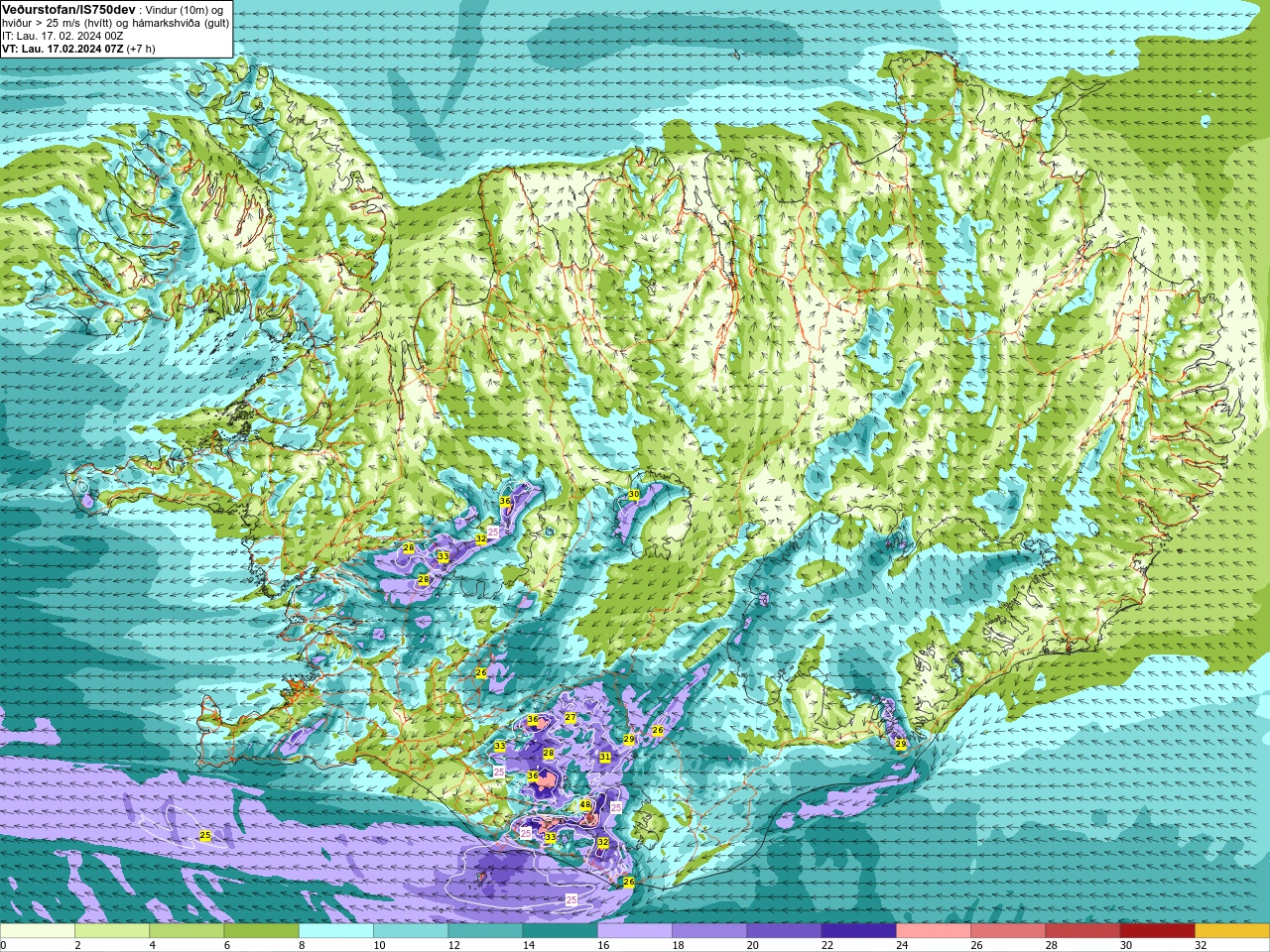Click the yellow 36 label next to 27
This screenshot has width=1270, height=952.
(x=533, y=720)
